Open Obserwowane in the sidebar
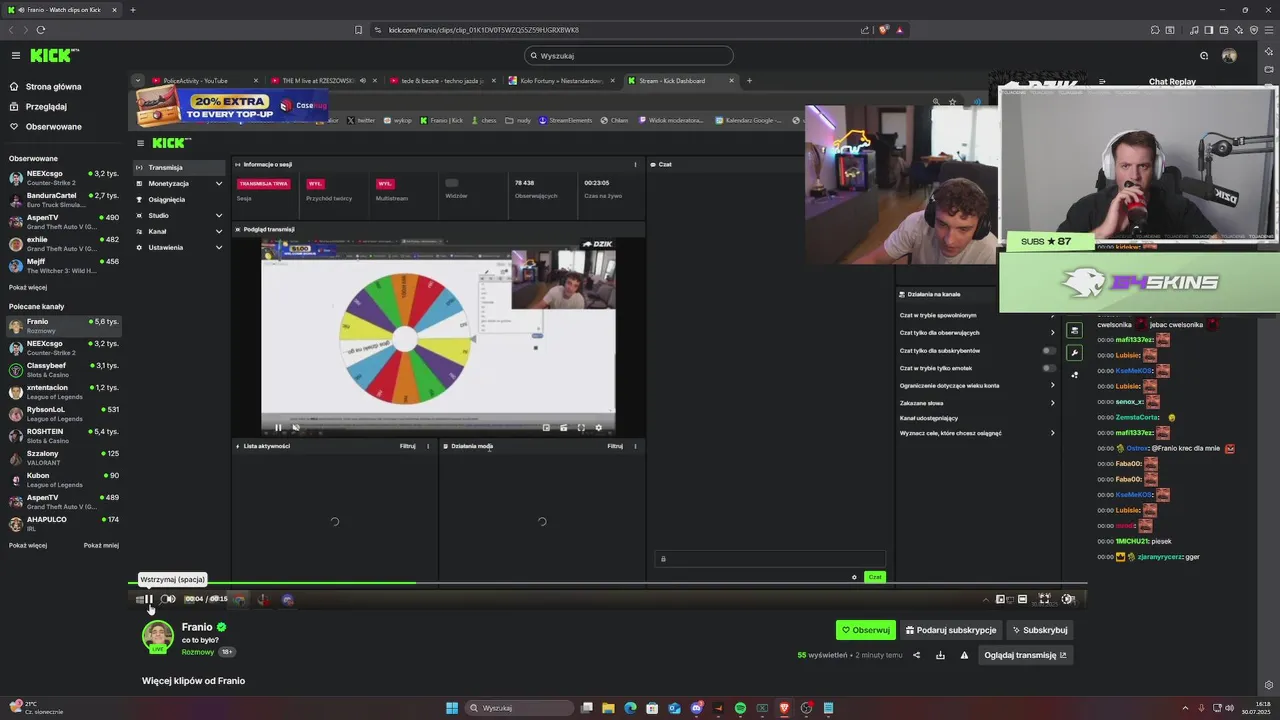 (x=53, y=127)
